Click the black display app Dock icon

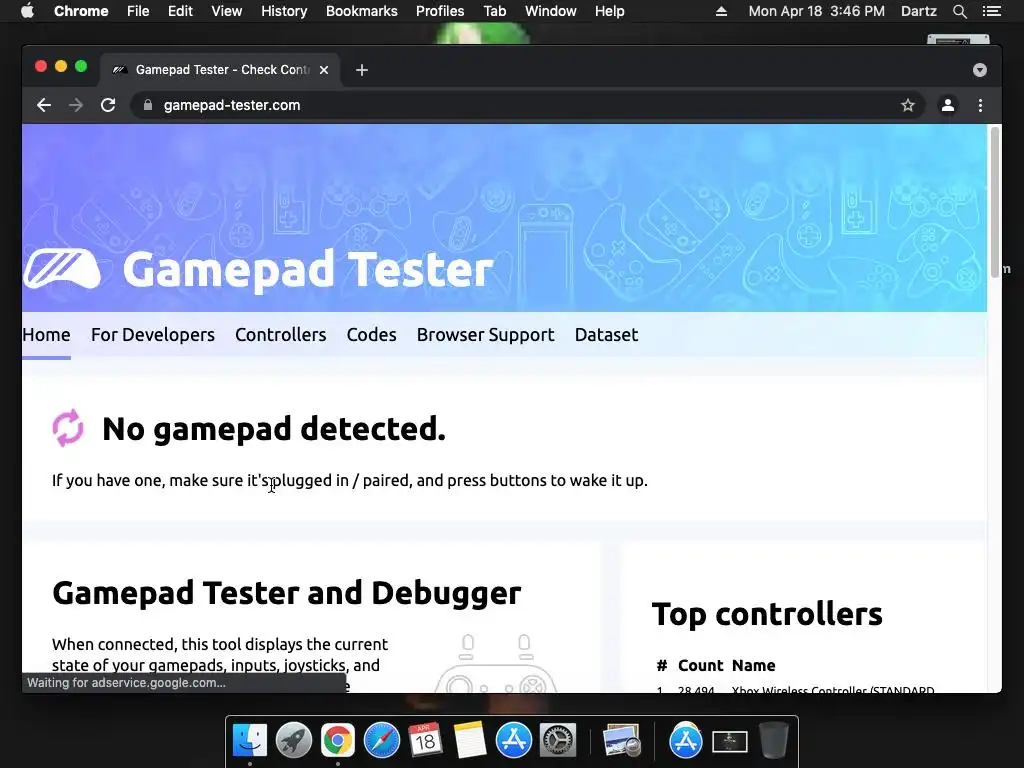pos(729,741)
